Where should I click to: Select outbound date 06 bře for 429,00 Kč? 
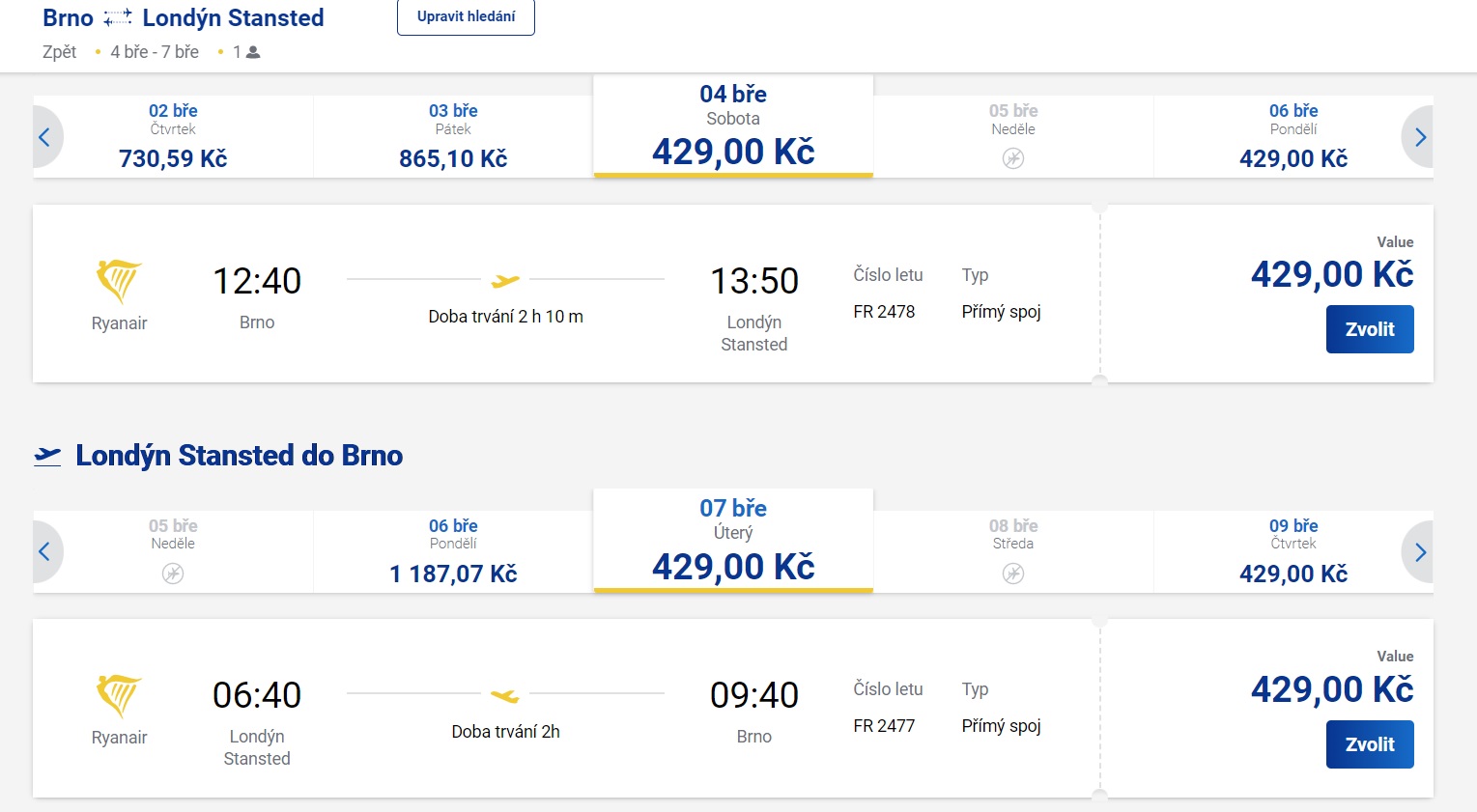1292,136
